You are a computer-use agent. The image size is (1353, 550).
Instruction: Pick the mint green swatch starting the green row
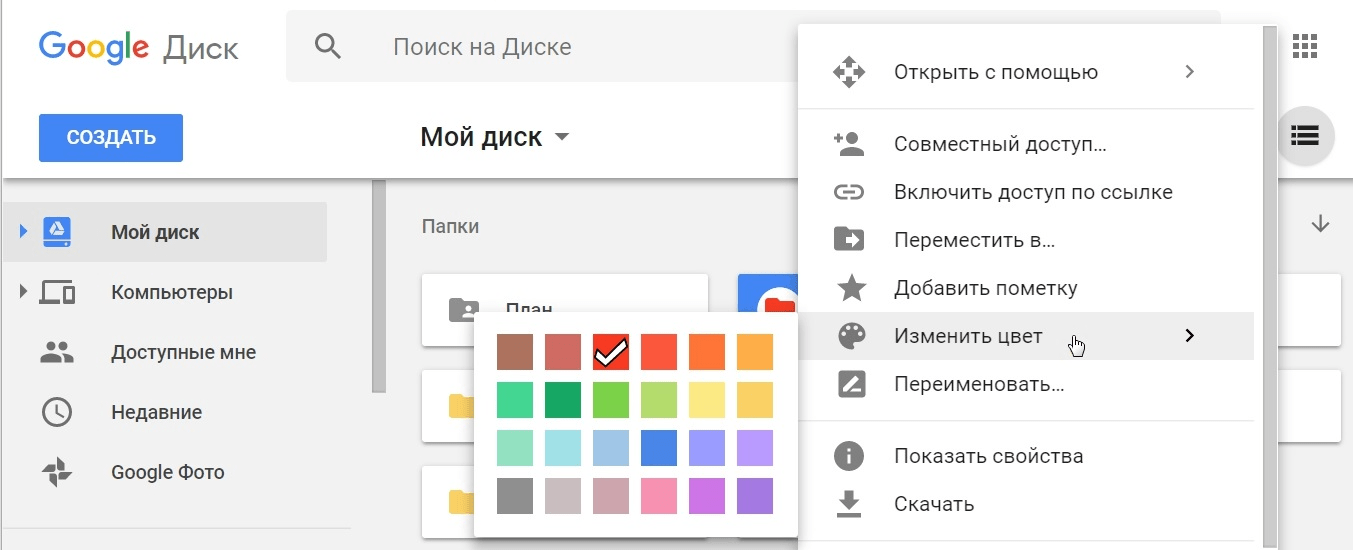point(515,400)
